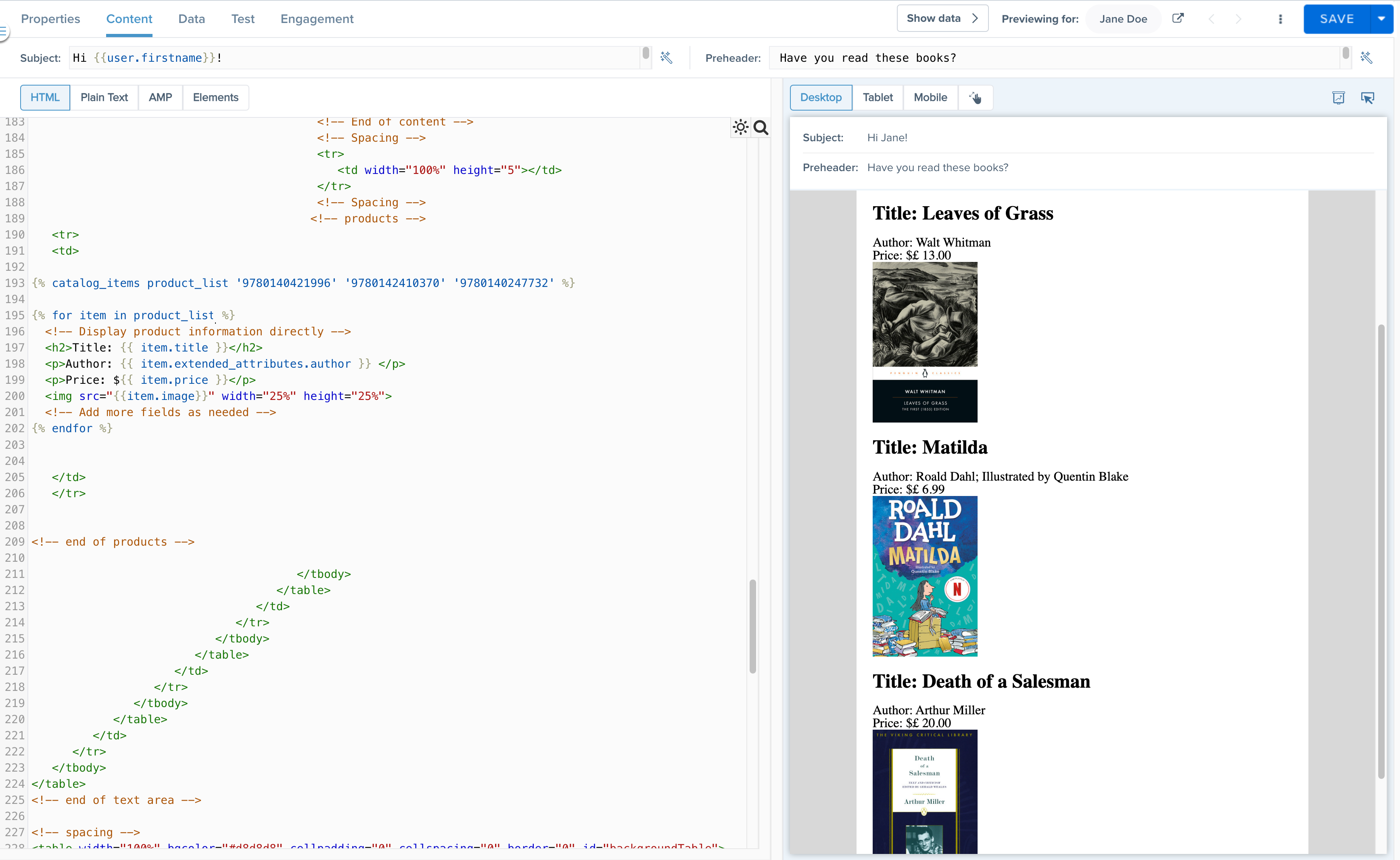Click the 'Title: Leaves of Grass' heading
The width and height of the screenshot is (1400, 860).
coord(963,213)
